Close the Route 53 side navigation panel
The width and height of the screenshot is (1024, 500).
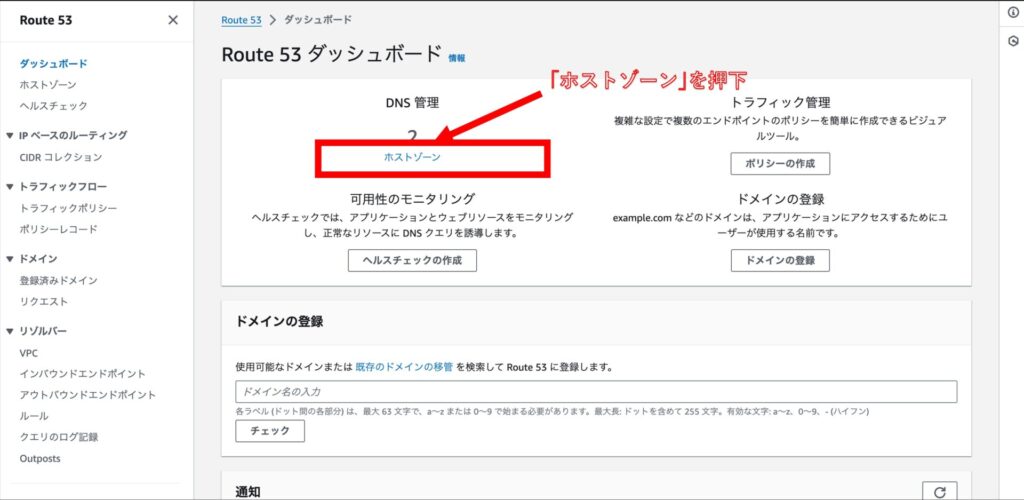point(173,20)
